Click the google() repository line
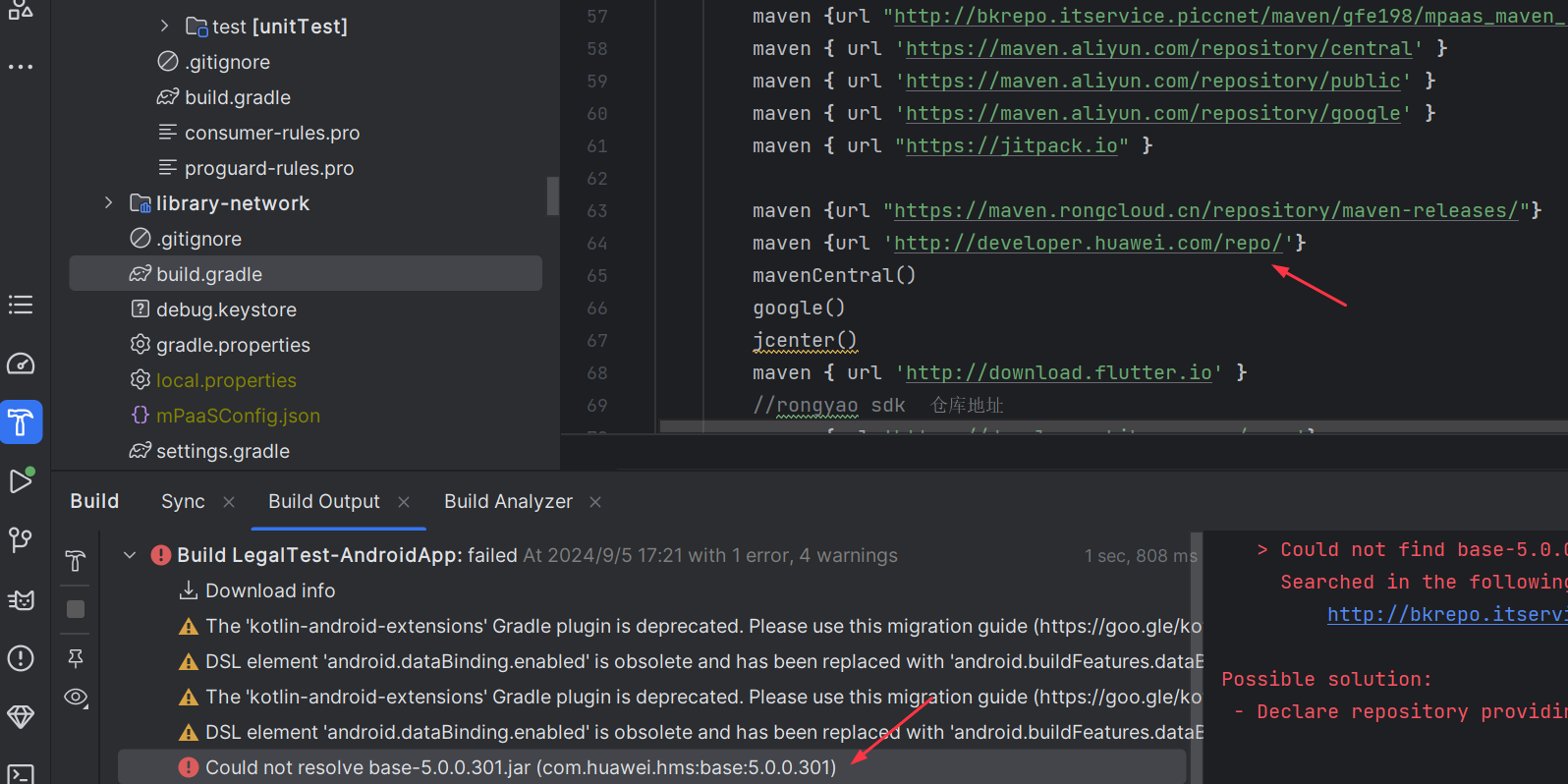 pyautogui.click(x=799, y=308)
